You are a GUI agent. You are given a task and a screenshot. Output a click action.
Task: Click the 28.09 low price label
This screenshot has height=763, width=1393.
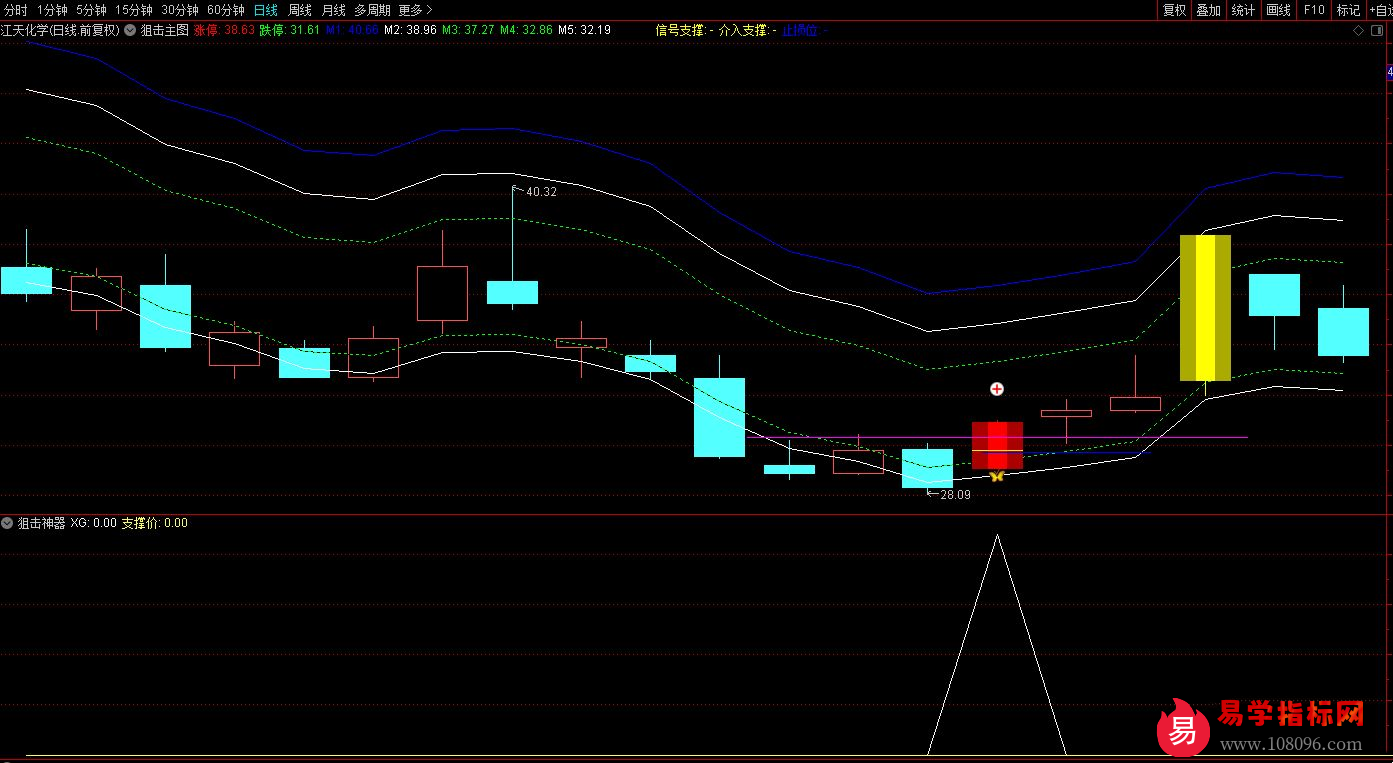pyautogui.click(x=955, y=495)
